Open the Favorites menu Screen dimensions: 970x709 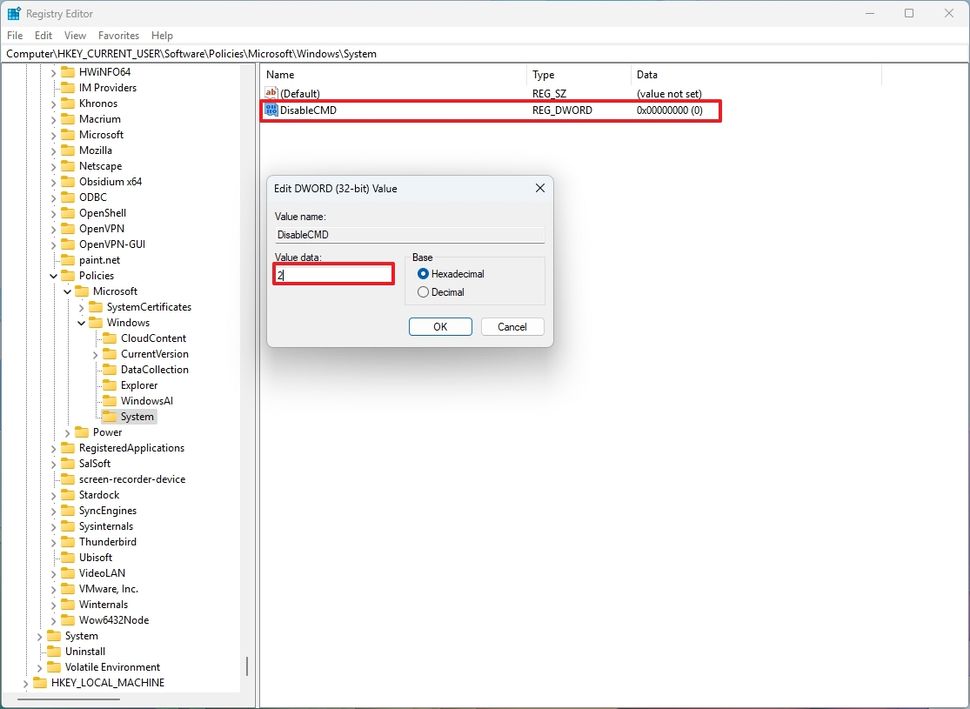point(119,34)
